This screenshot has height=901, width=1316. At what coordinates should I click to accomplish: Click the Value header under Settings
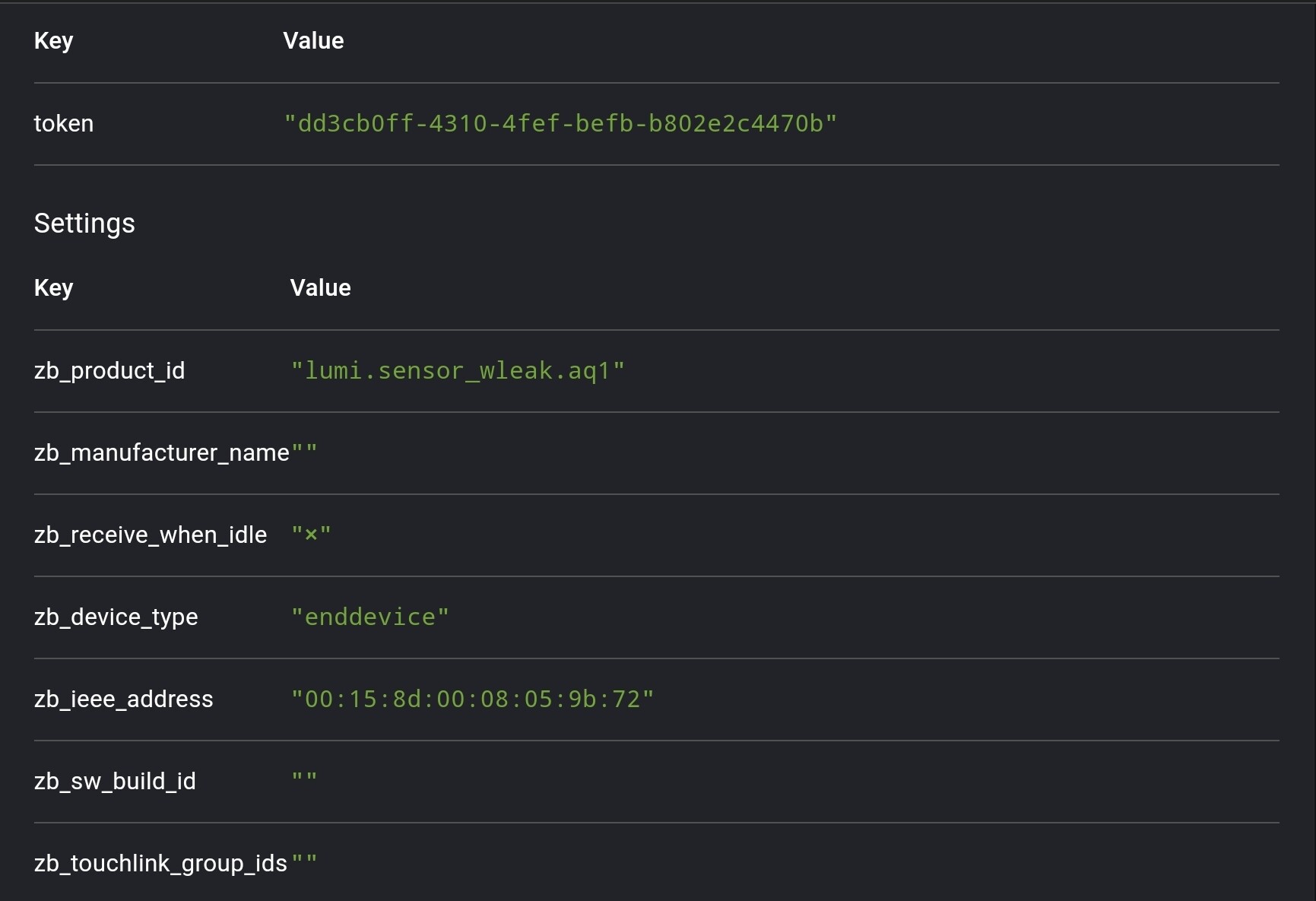pos(320,288)
